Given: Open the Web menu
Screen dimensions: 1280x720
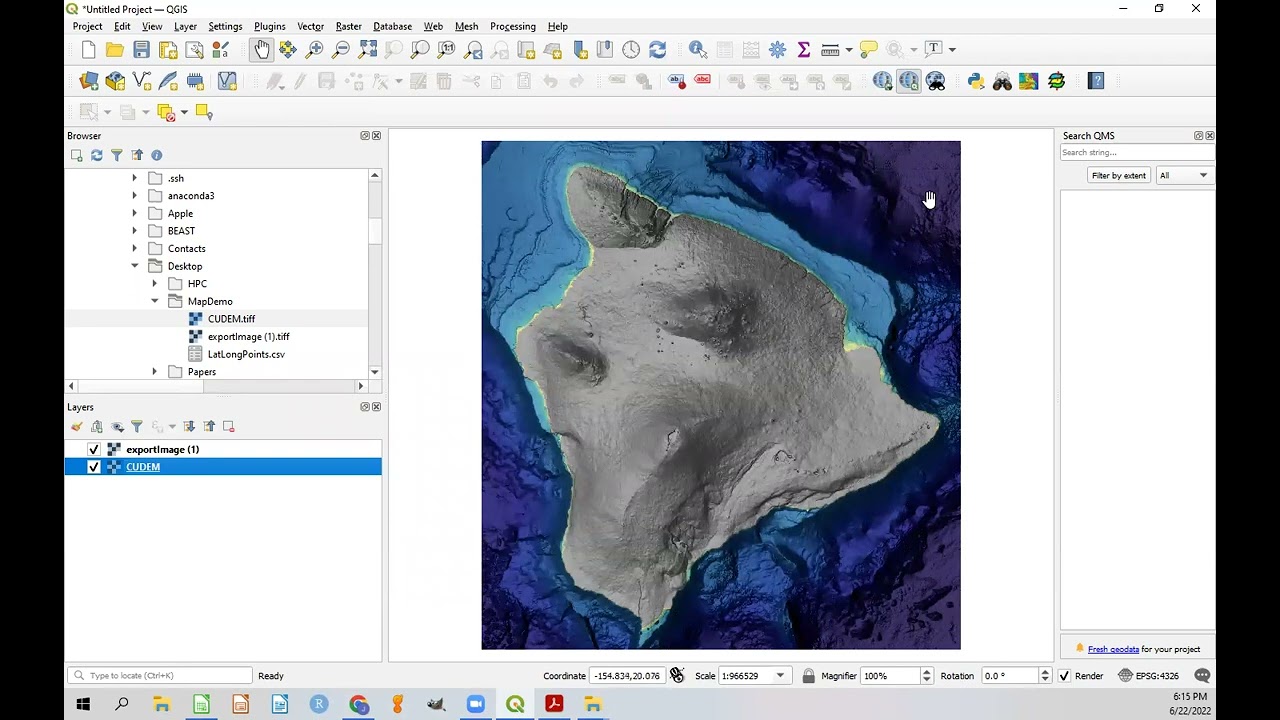Looking at the screenshot, I should [x=433, y=26].
